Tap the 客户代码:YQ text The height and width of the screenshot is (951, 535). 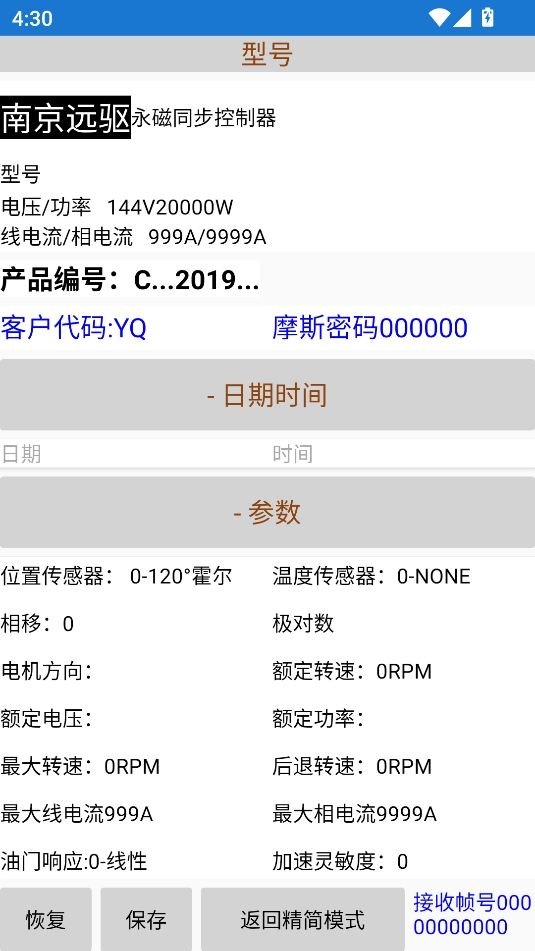[73, 328]
